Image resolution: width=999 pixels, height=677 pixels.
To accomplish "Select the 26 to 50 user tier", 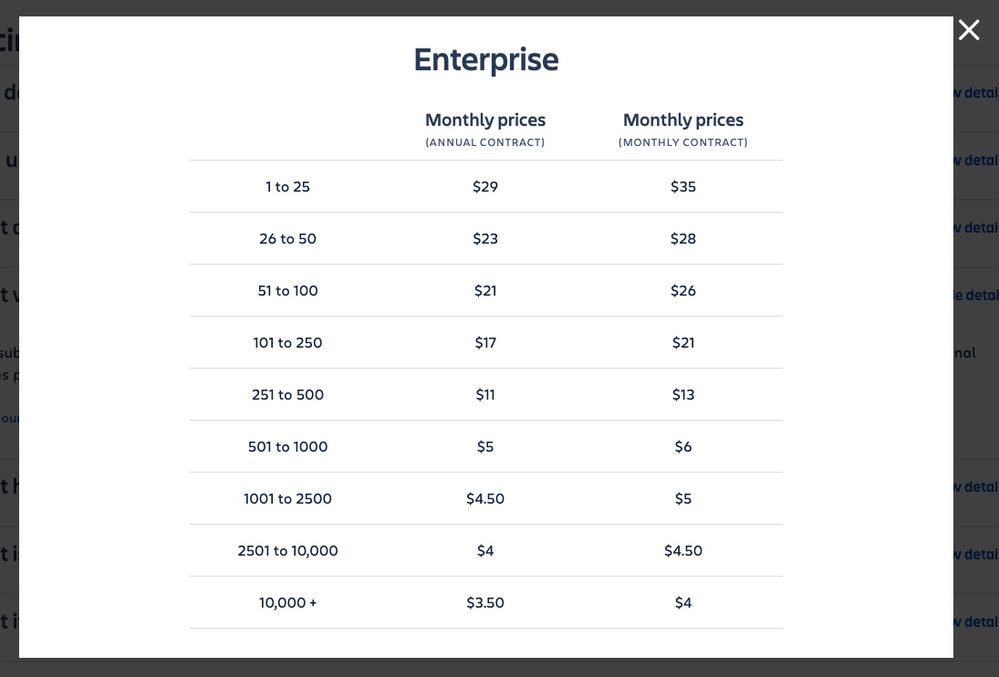I will click(x=287, y=239).
